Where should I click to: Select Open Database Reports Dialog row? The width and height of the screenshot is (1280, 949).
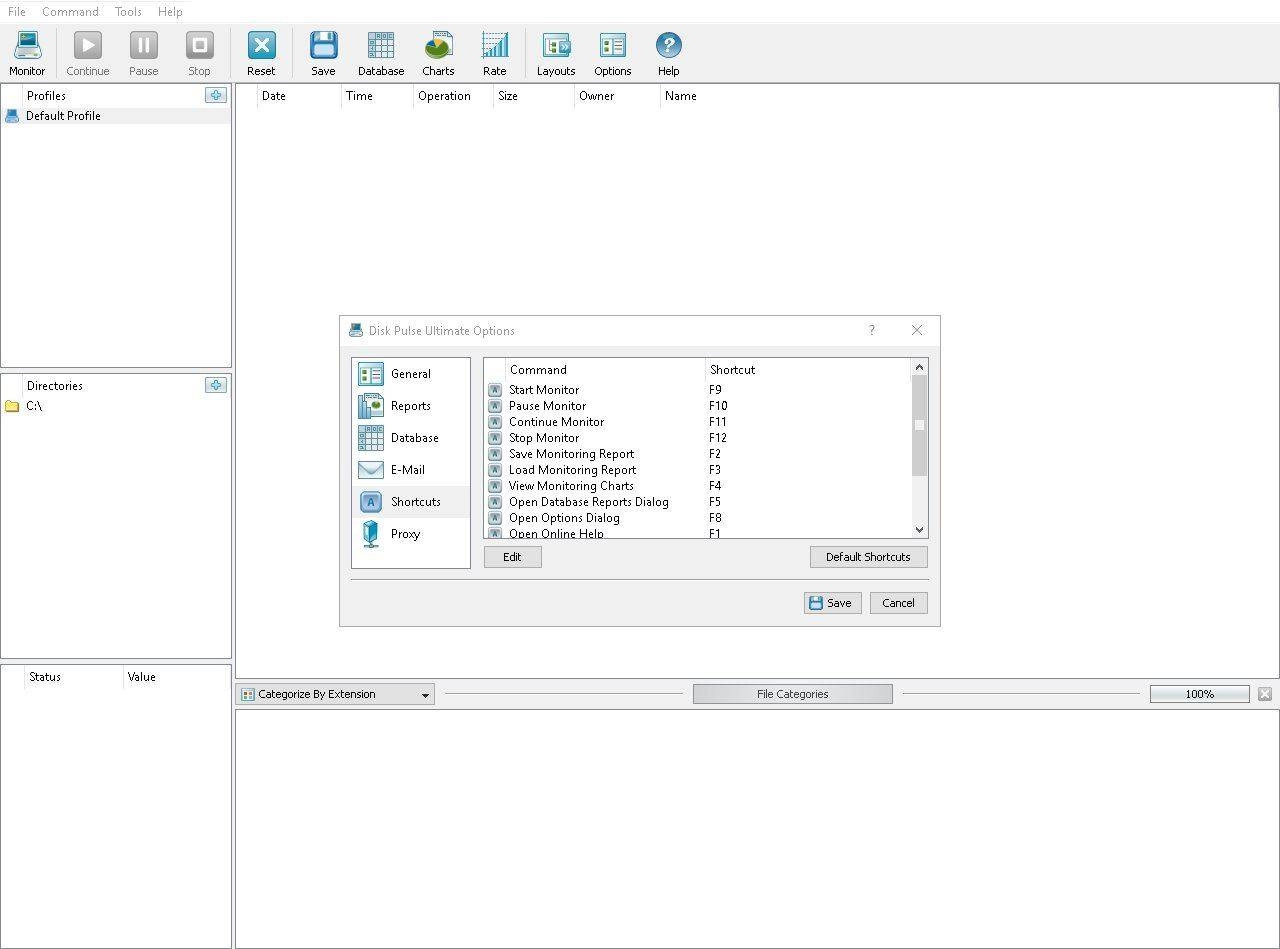pyautogui.click(x=698, y=502)
